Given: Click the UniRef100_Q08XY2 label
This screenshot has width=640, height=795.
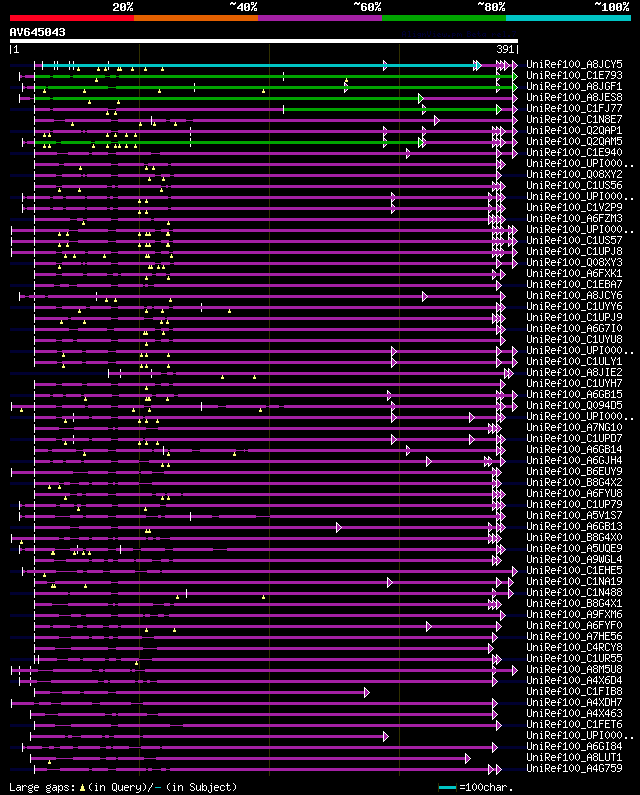Looking at the screenshot, I should 574,174.
